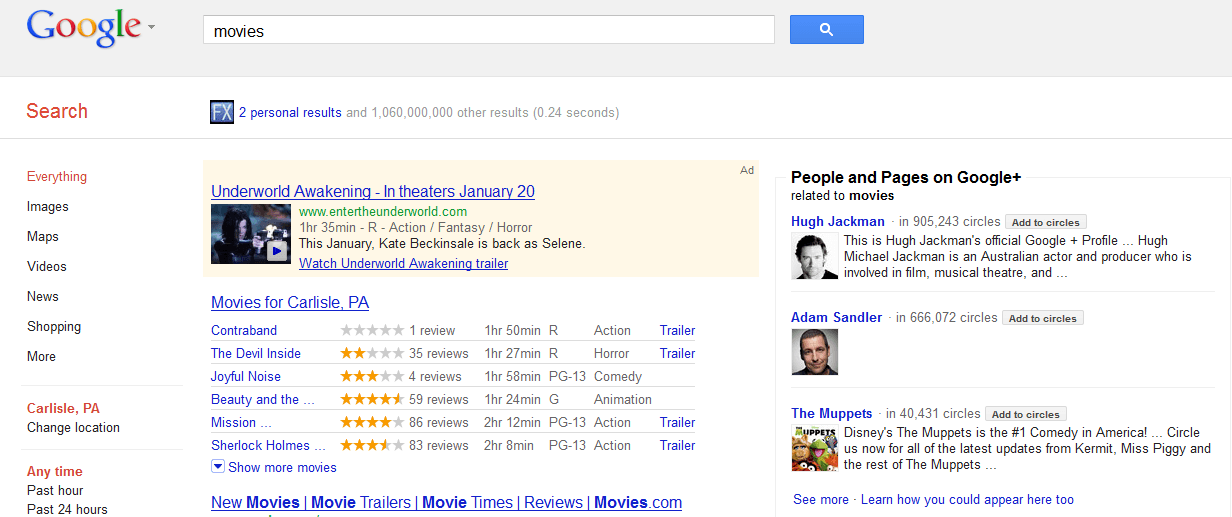
Task: Click The Muppets page thumbnail
Action: point(814,448)
